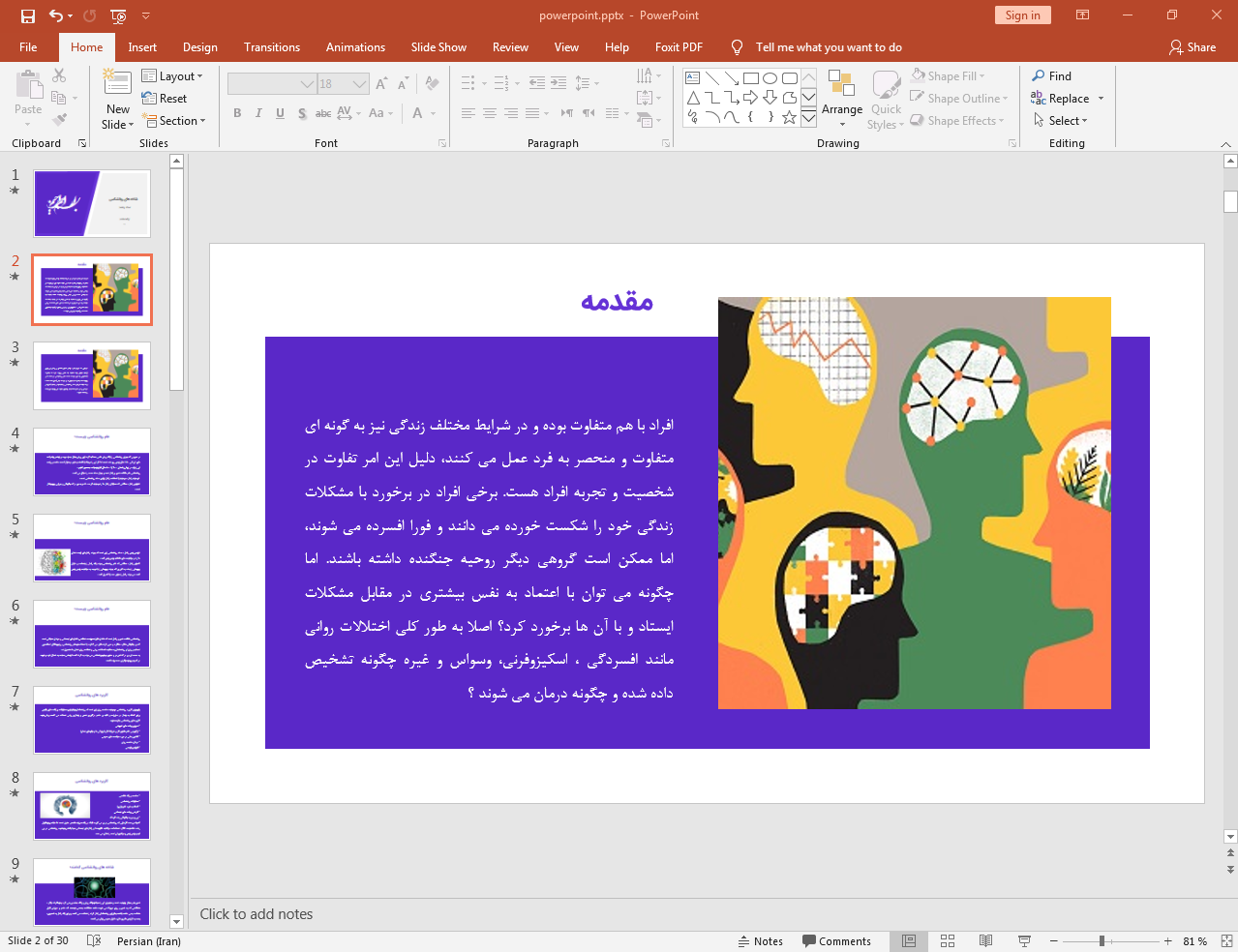Select the rectangle shape in gallery
Screen dimensions: 1238x952
click(751, 78)
